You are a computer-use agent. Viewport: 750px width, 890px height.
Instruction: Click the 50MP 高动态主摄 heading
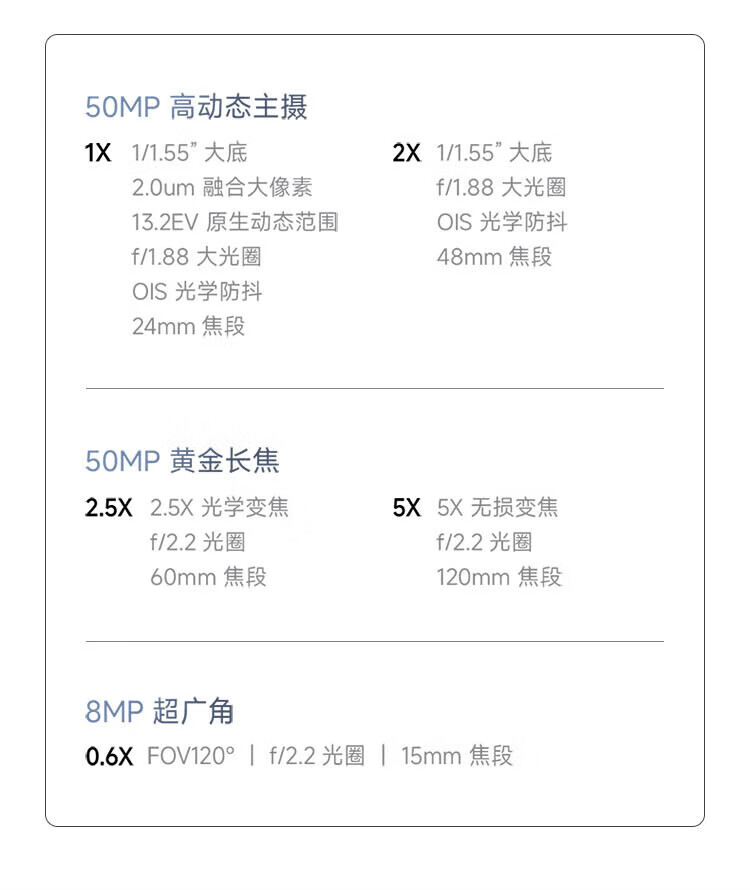196,106
